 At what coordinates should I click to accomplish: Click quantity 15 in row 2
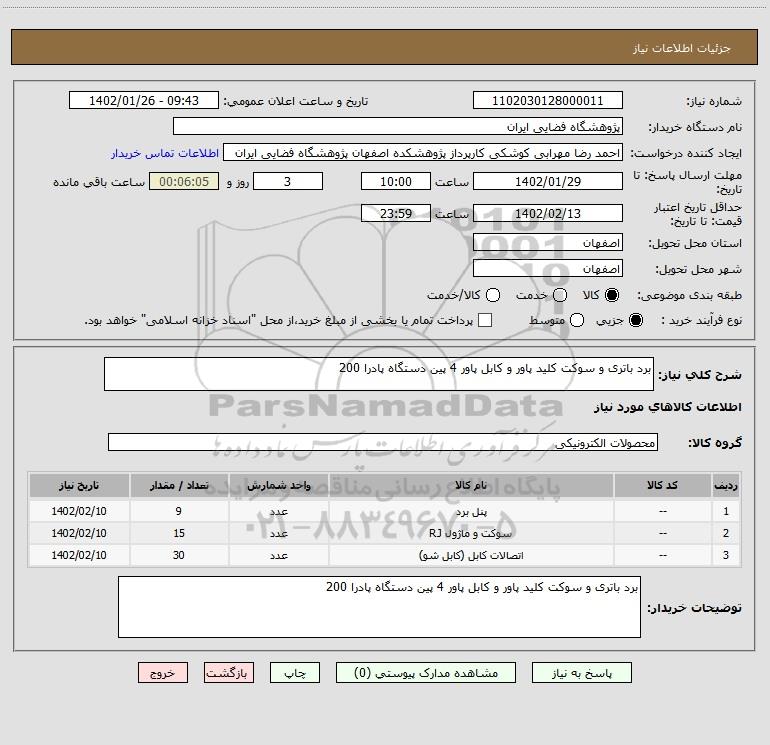(x=179, y=533)
